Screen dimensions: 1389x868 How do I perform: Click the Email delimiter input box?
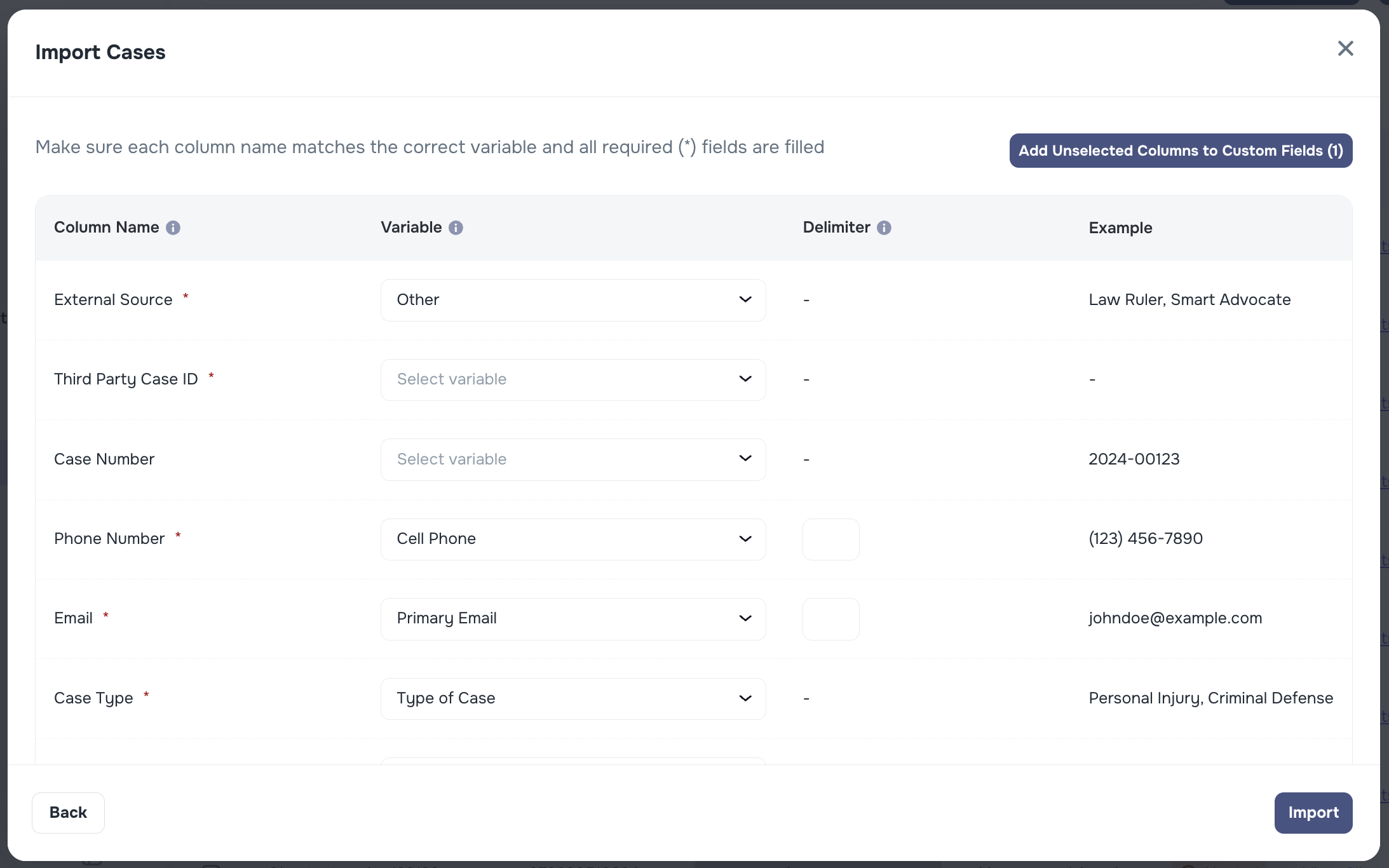tap(831, 618)
